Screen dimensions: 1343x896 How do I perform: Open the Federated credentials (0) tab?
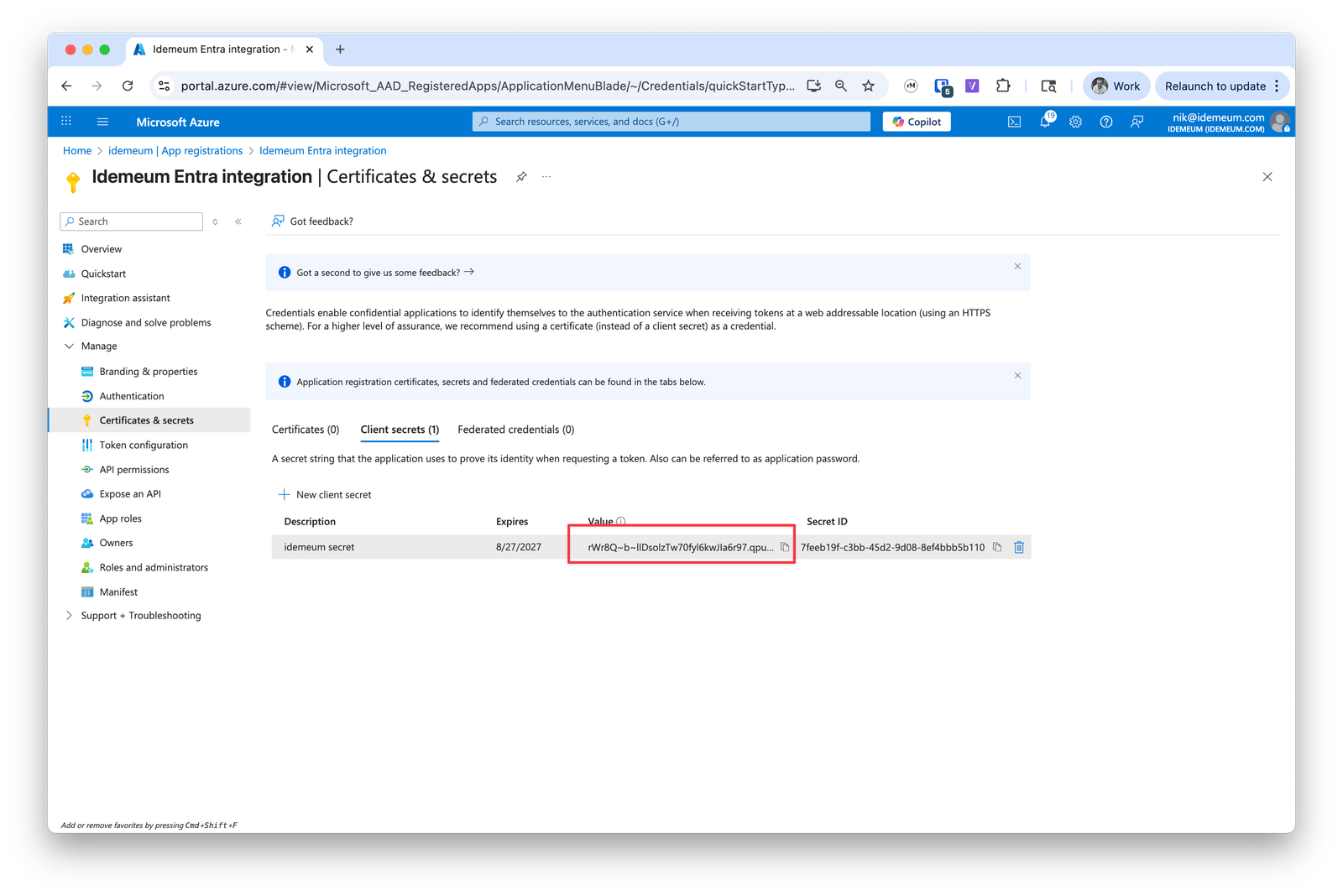click(x=516, y=430)
